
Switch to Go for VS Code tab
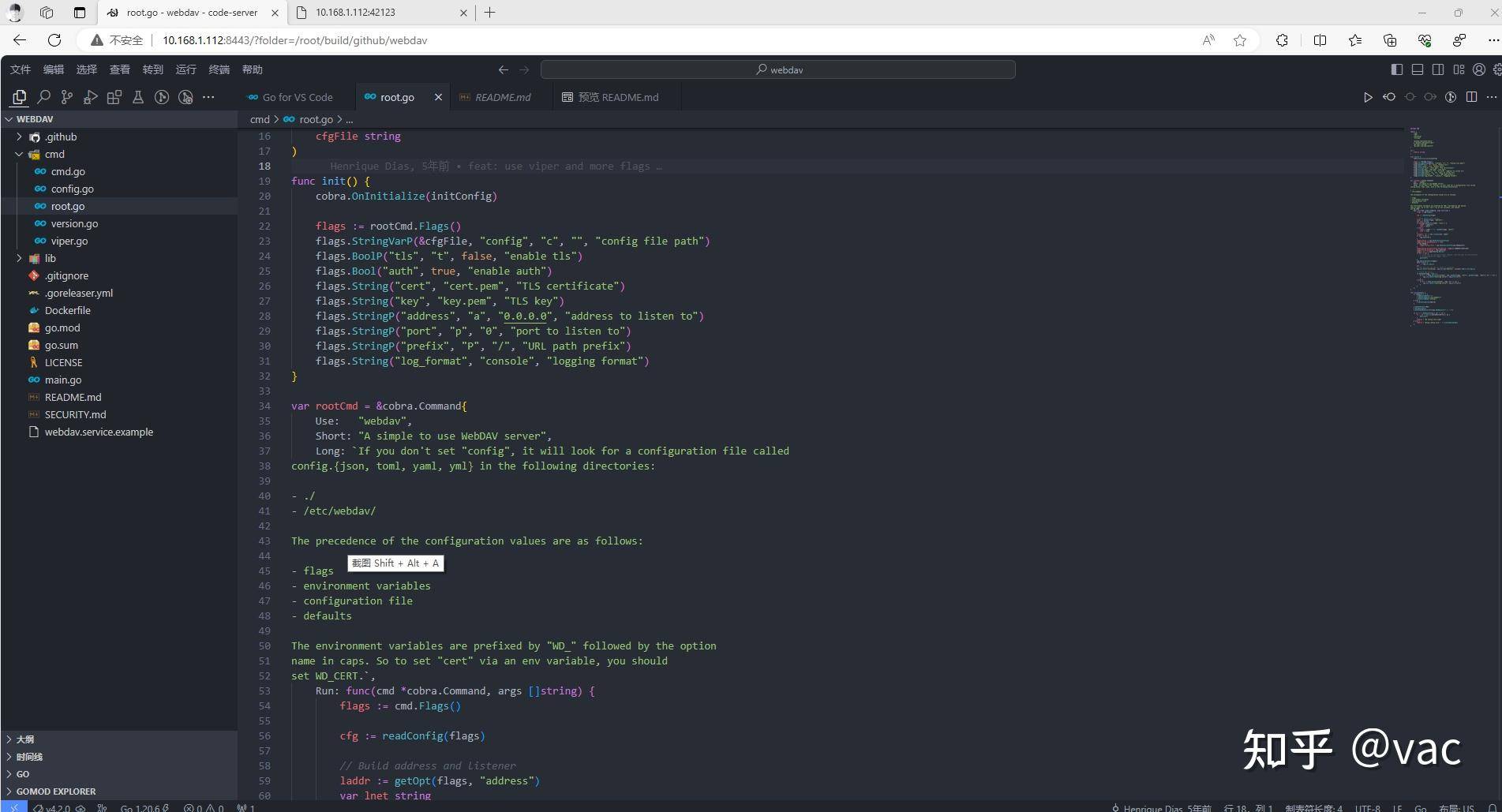click(297, 97)
